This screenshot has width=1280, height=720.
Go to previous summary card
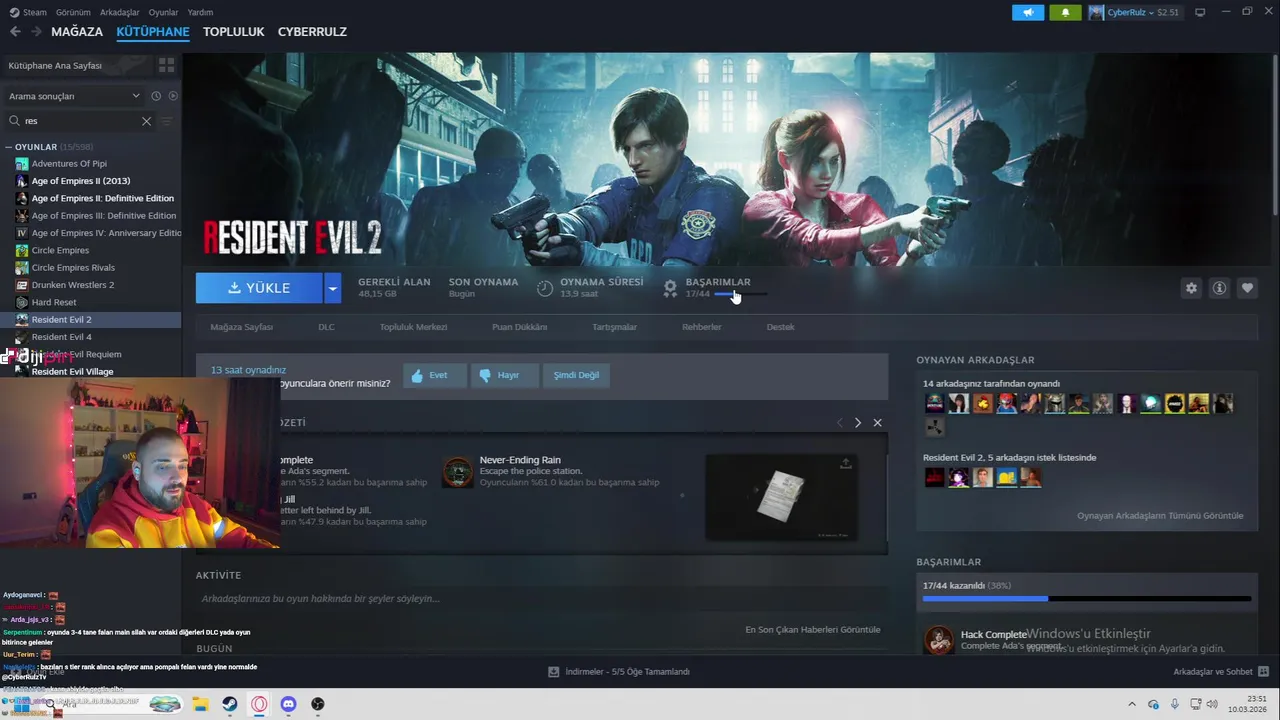[839, 423]
